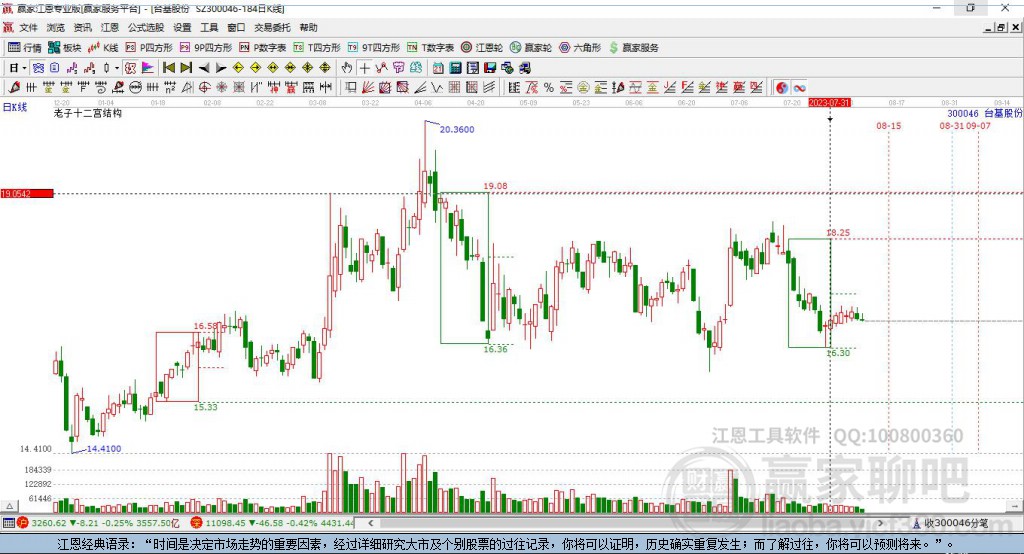Open the 六角形 tool
Image resolution: width=1024 pixels, height=554 pixels.
click(x=580, y=48)
